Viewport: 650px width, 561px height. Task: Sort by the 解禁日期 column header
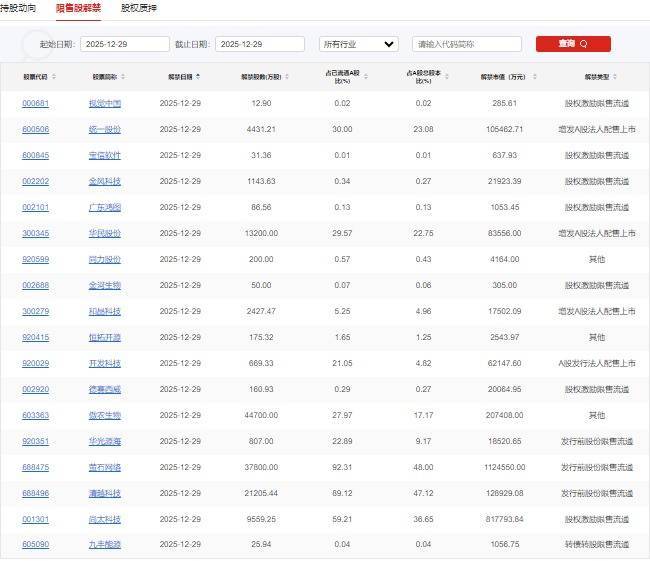(181, 76)
